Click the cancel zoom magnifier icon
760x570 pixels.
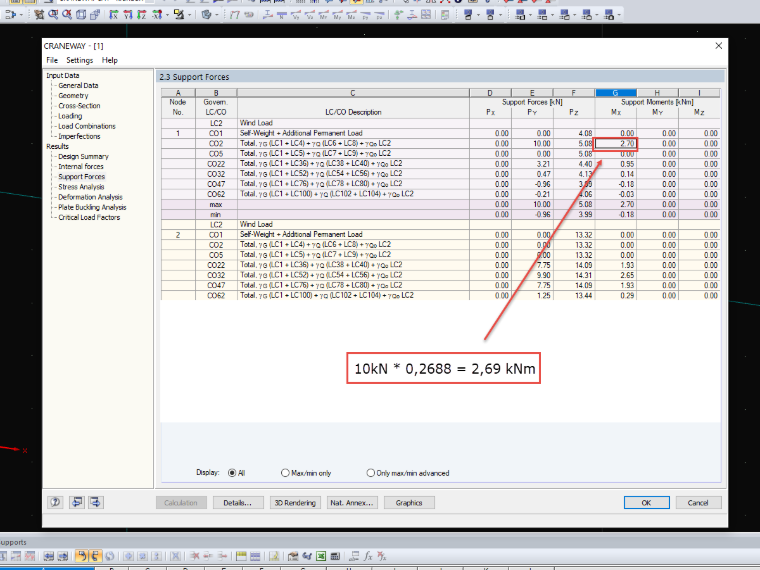[x=67, y=15]
